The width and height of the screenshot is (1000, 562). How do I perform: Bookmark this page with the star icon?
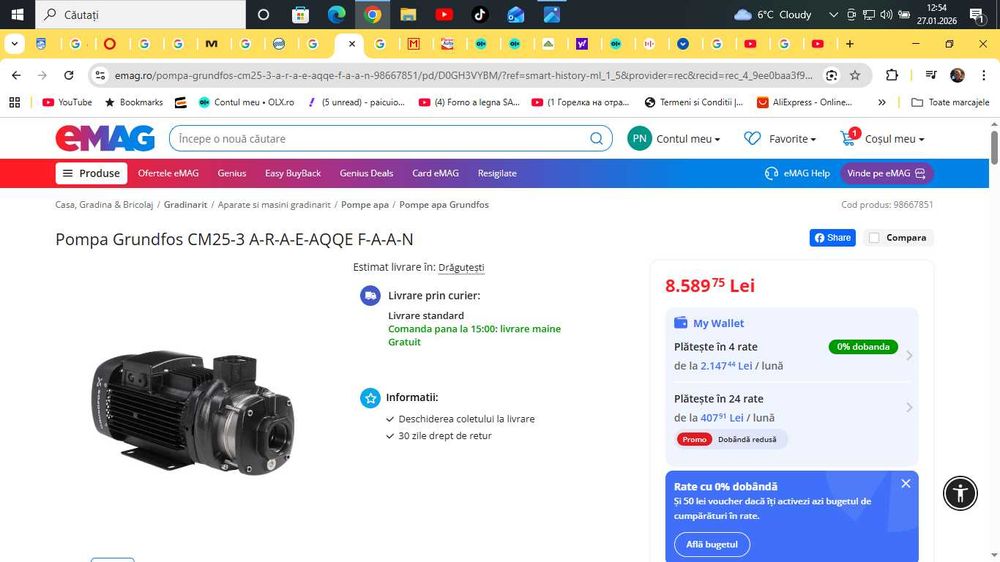[x=855, y=75]
